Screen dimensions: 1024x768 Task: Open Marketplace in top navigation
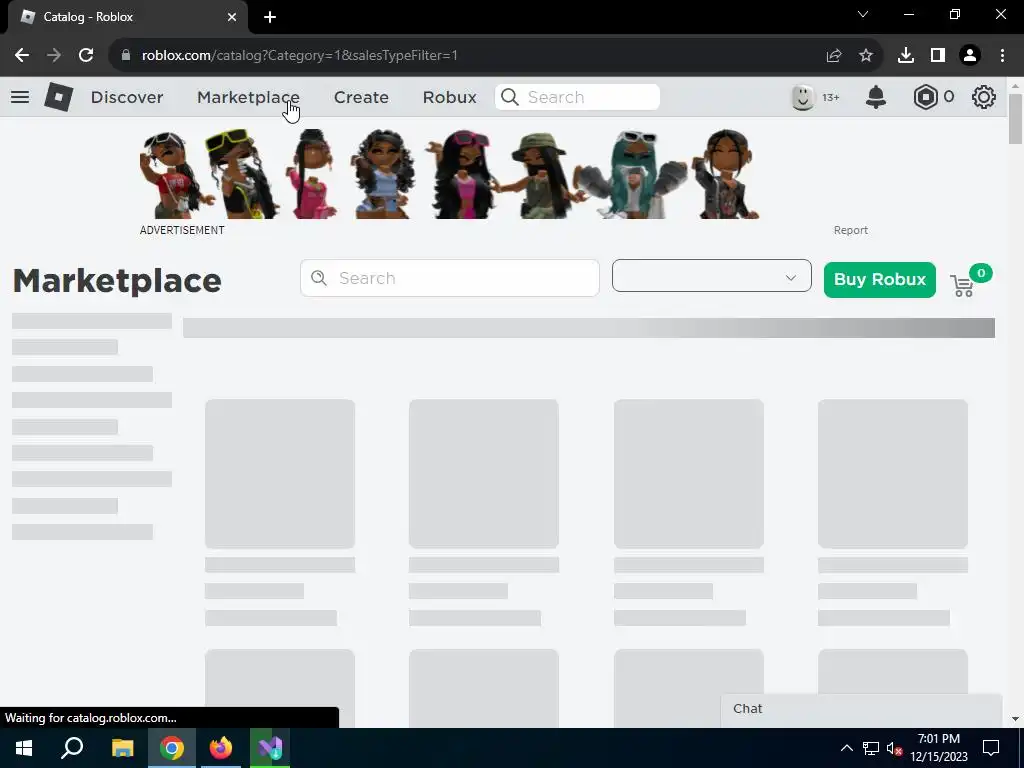click(248, 97)
